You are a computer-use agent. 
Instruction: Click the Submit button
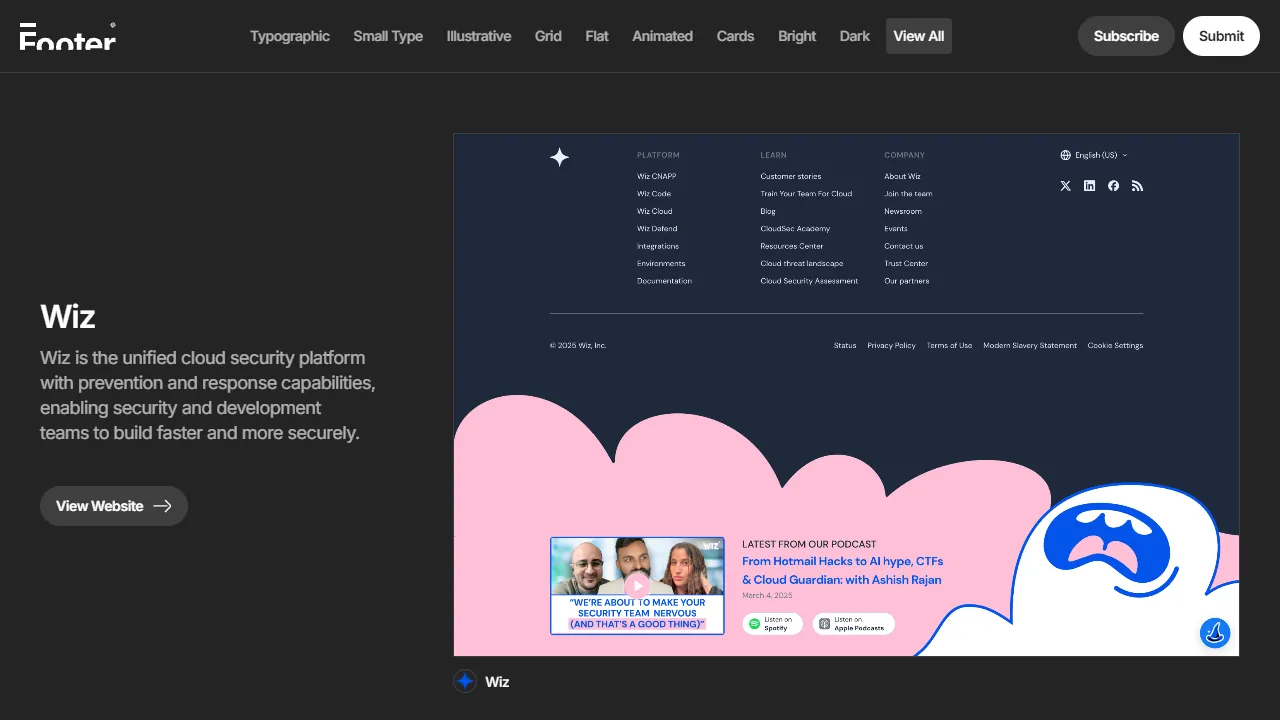(x=1221, y=36)
